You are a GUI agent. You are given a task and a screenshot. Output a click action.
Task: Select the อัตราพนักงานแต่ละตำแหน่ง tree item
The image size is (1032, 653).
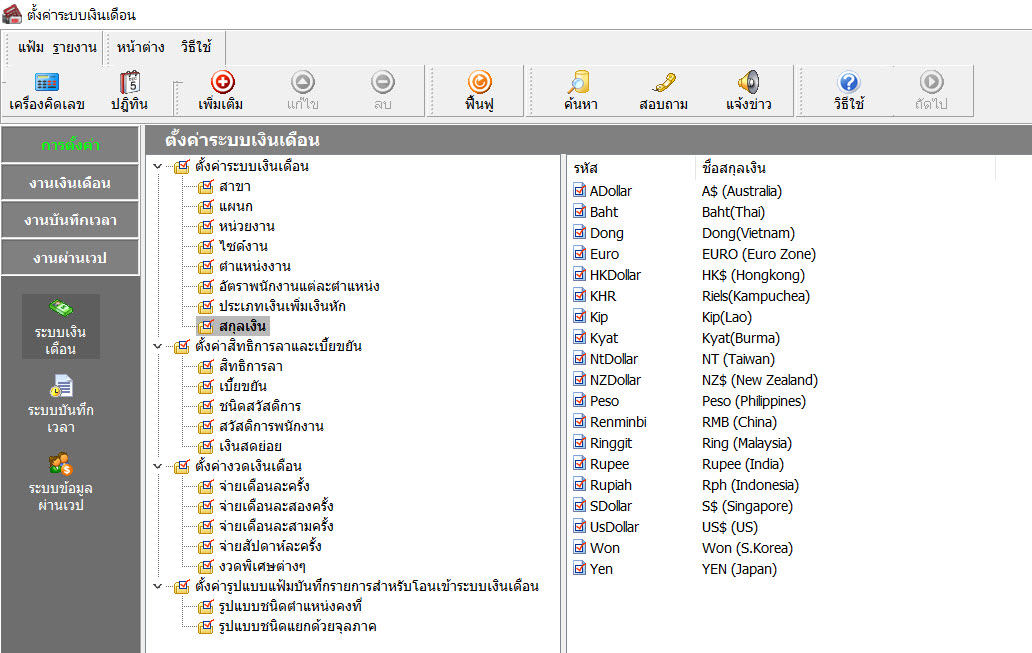[x=299, y=286]
